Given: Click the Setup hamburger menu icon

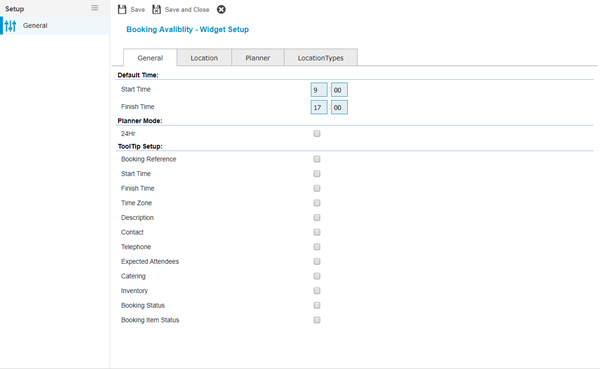Looking at the screenshot, I should point(95,8).
